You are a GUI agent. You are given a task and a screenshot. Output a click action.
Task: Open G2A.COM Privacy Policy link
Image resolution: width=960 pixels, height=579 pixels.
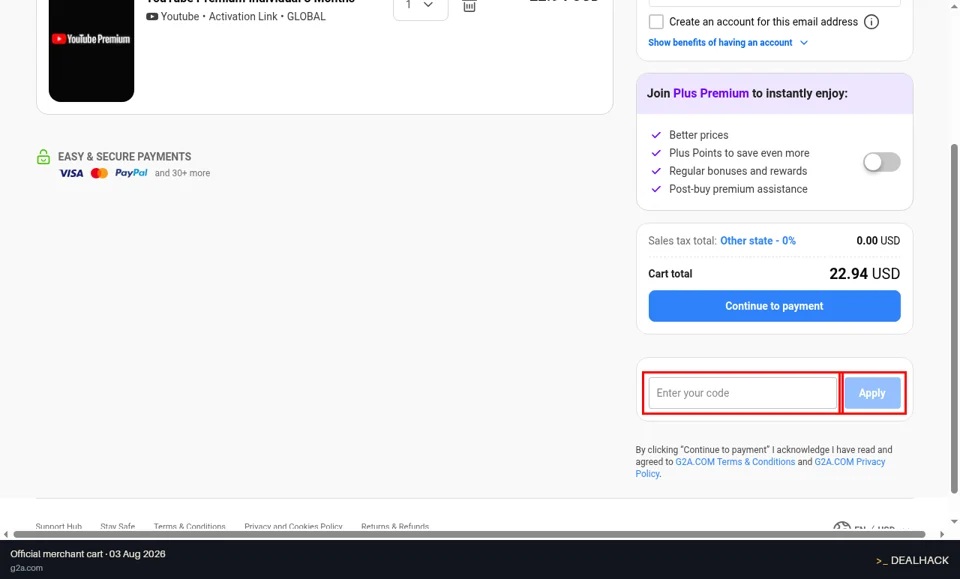point(850,462)
